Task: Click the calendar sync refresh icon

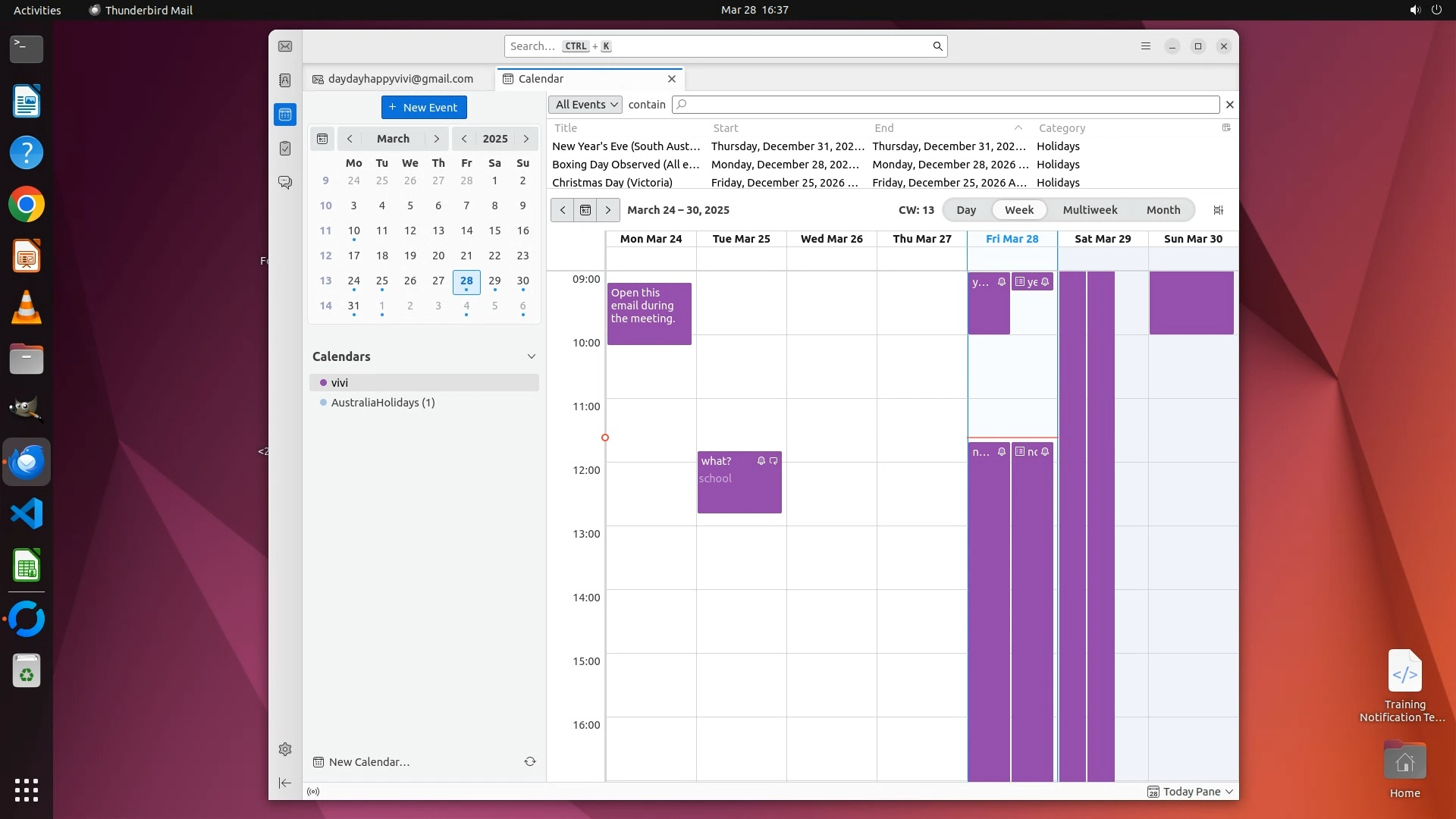Action: [530, 761]
